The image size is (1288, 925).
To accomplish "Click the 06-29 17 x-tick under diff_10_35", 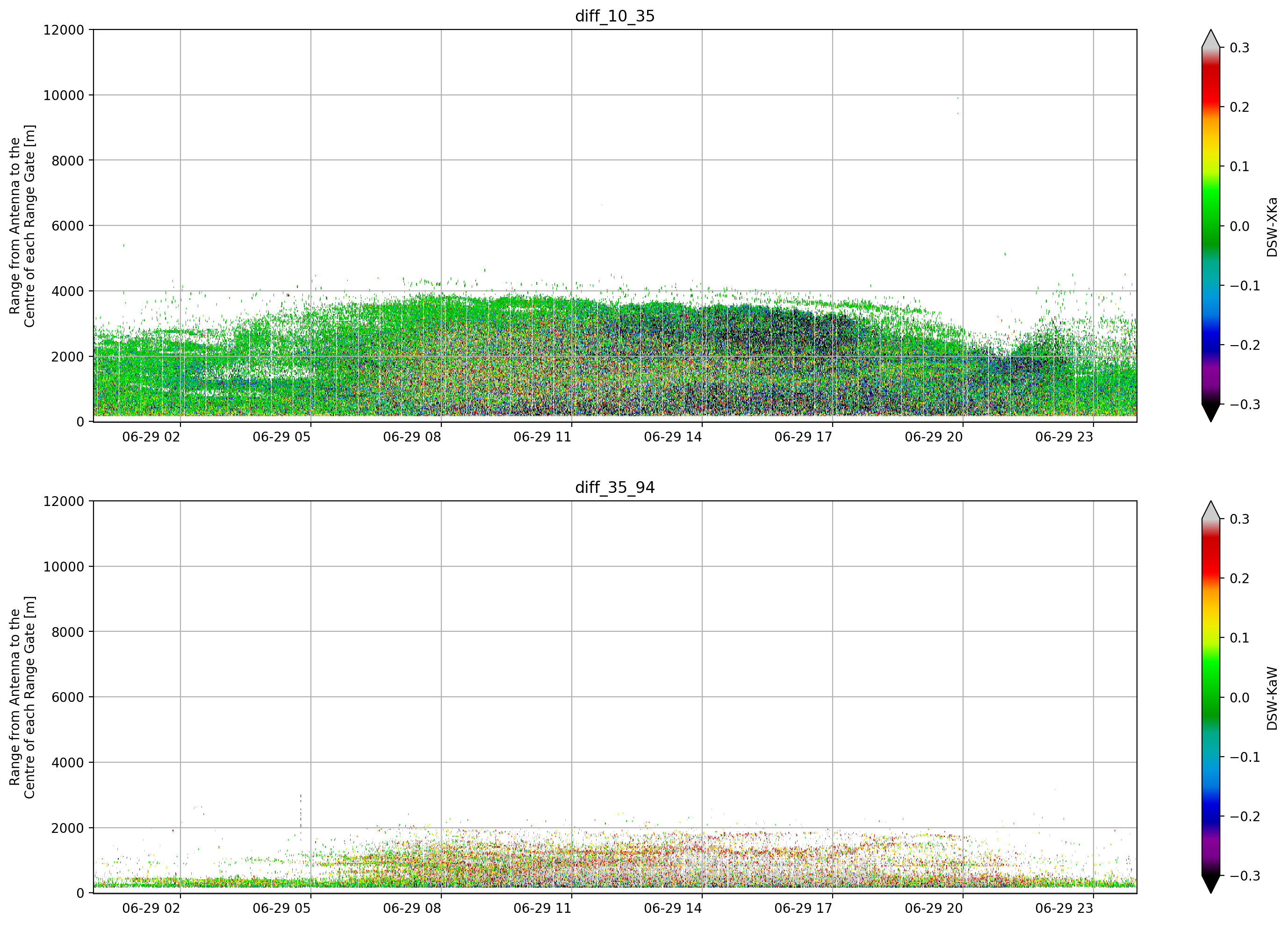I will (803, 437).
